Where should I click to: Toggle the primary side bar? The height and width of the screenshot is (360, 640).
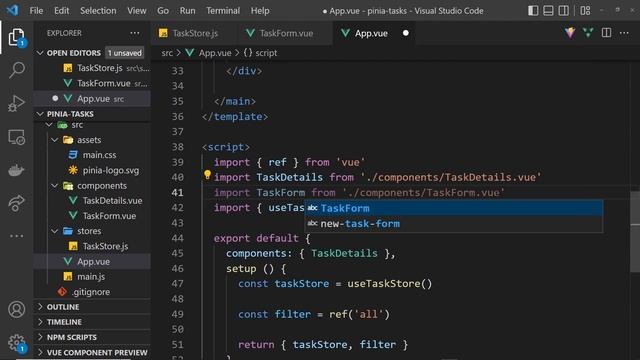(x=533, y=11)
